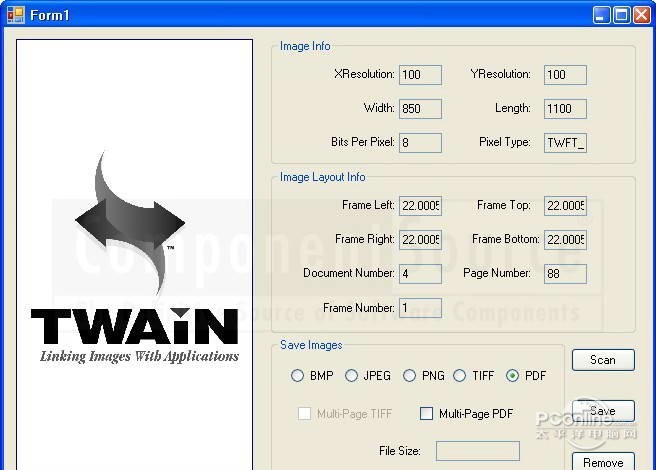656x470 pixels.
Task: Select the JPEG radio button
Action: [351, 375]
